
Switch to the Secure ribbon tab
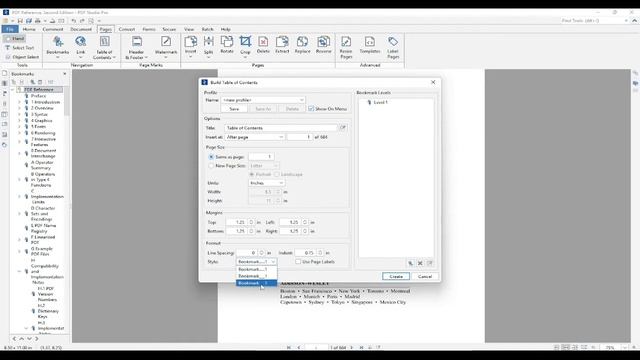tap(169, 29)
